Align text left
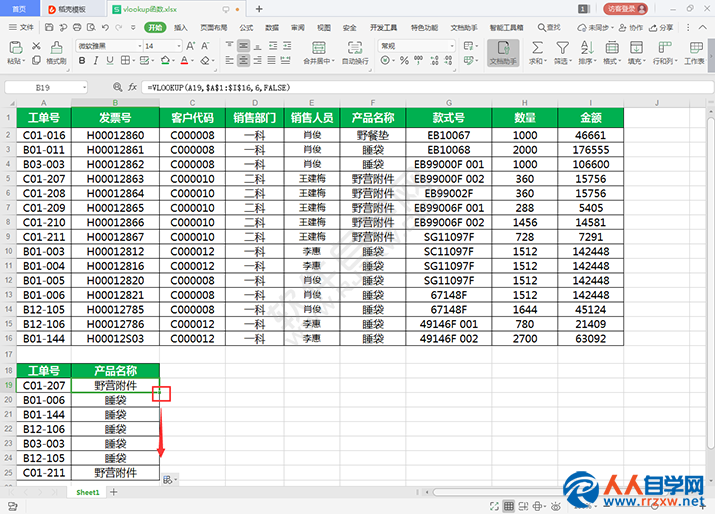The height and width of the screenshot is (514, 715). (x=229, y=60)
